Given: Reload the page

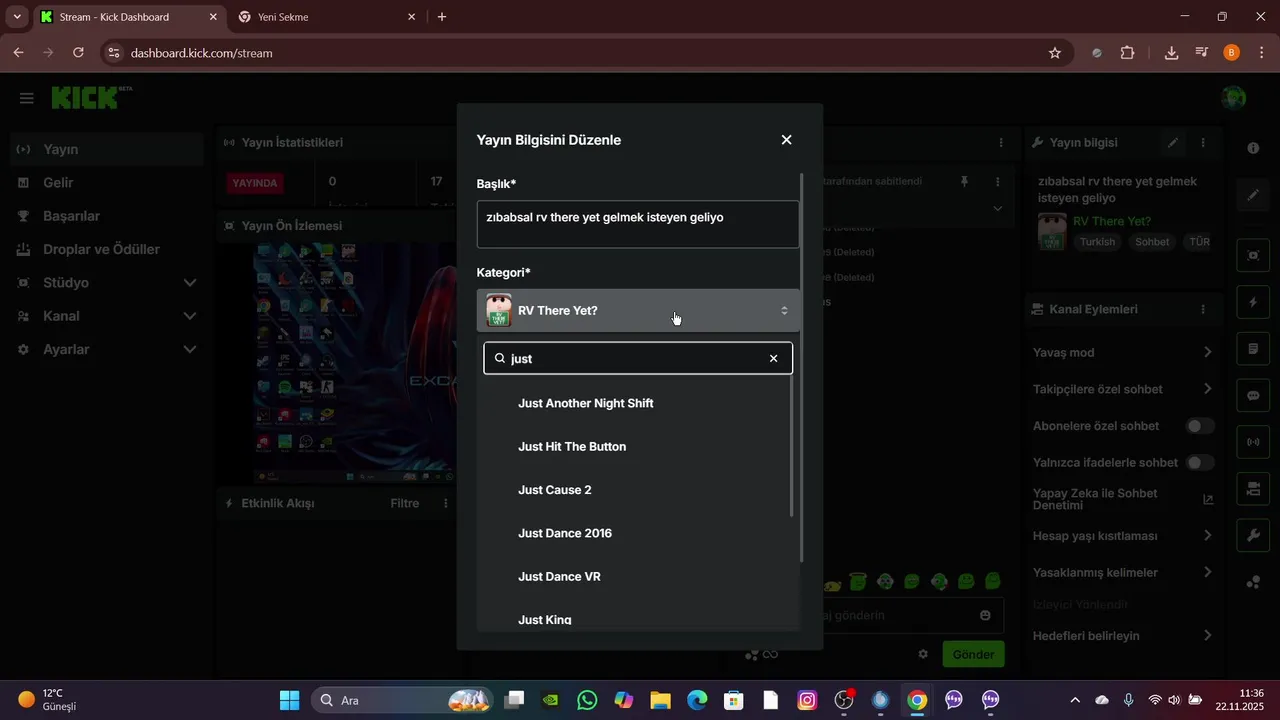Looking at the screenshot, I should click(x=78, y=53).
